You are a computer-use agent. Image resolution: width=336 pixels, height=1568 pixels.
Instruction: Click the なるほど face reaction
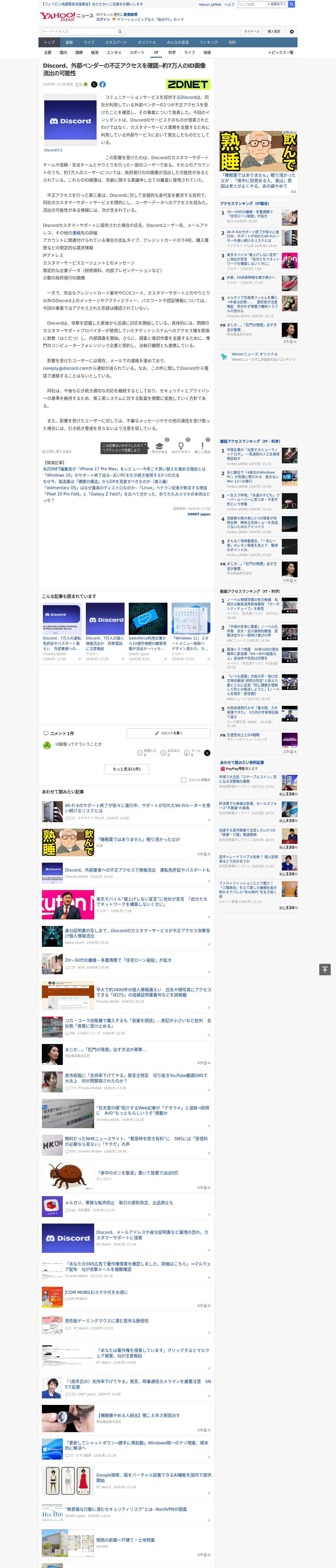click(x=164, y=753)
